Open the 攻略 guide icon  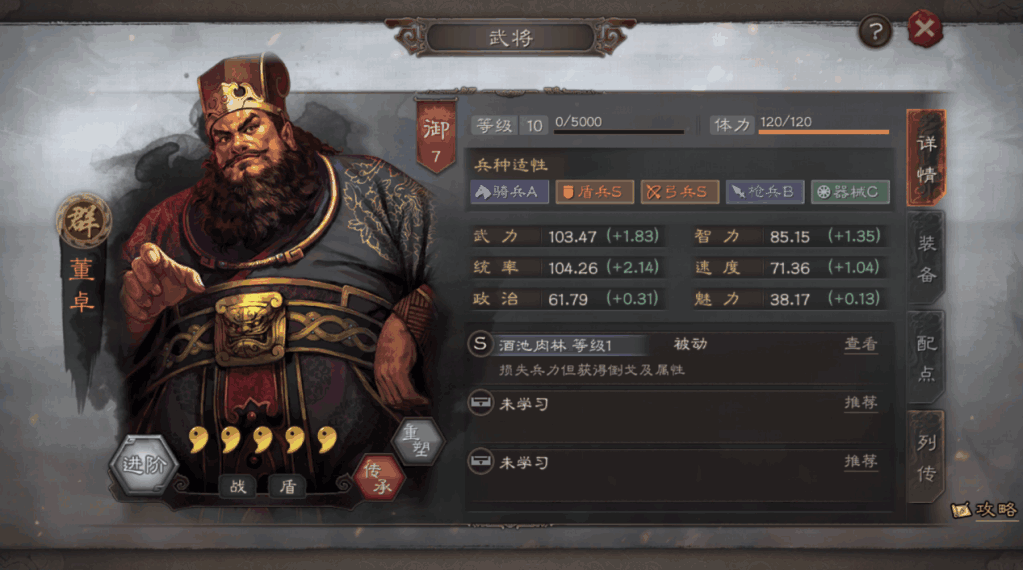pyautogui.click(x=985, y=509)
